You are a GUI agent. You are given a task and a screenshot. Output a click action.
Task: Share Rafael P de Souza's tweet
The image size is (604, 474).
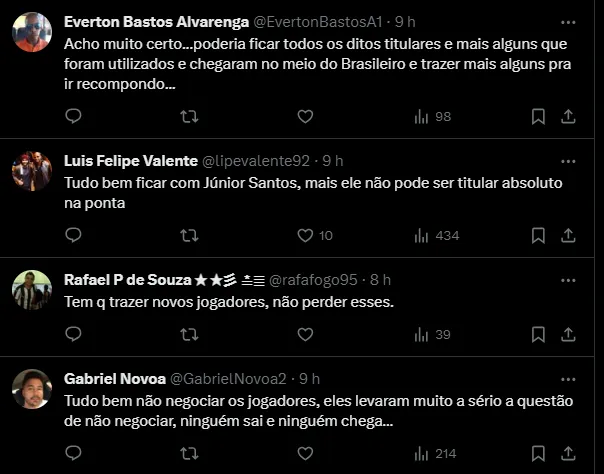tap(568, 334)
